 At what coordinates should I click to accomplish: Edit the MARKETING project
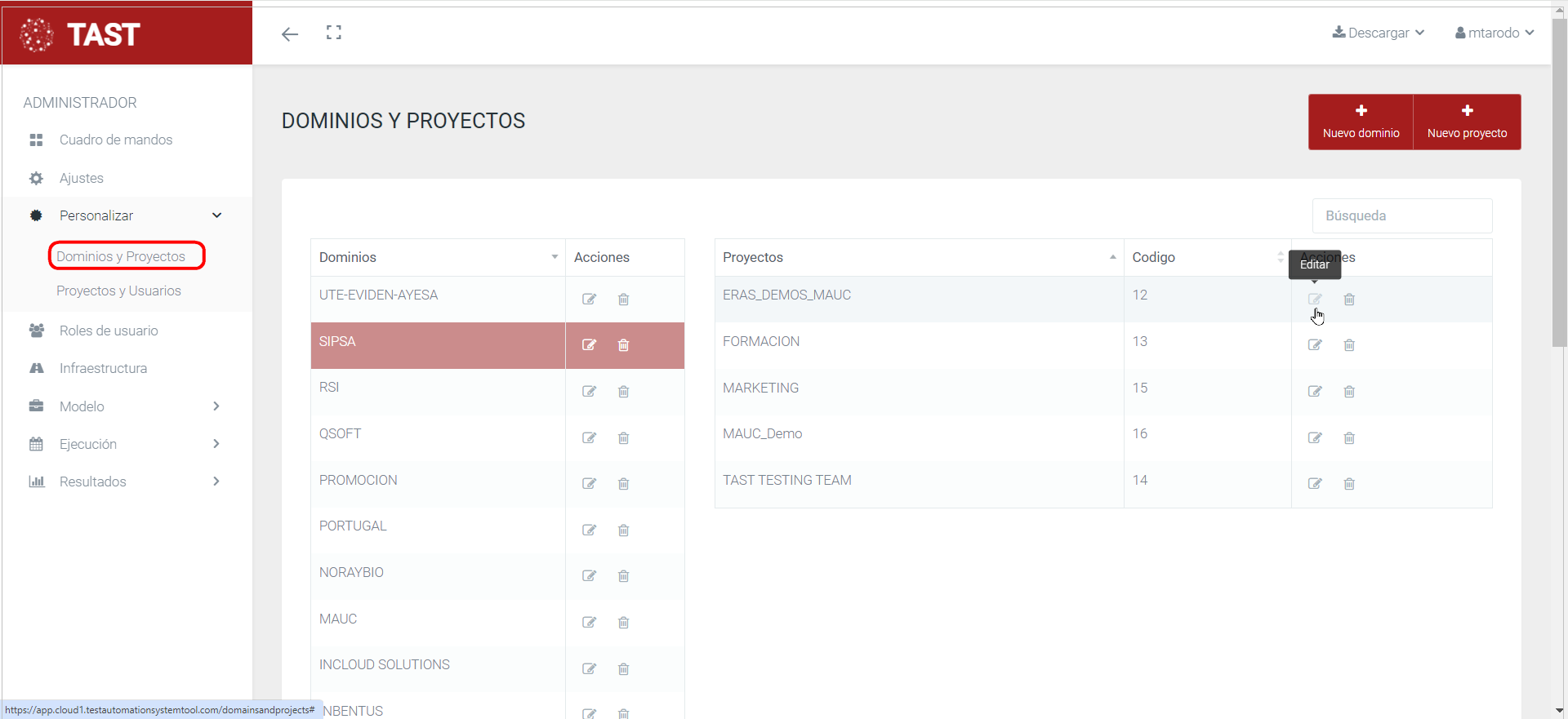coord(1314,392)
